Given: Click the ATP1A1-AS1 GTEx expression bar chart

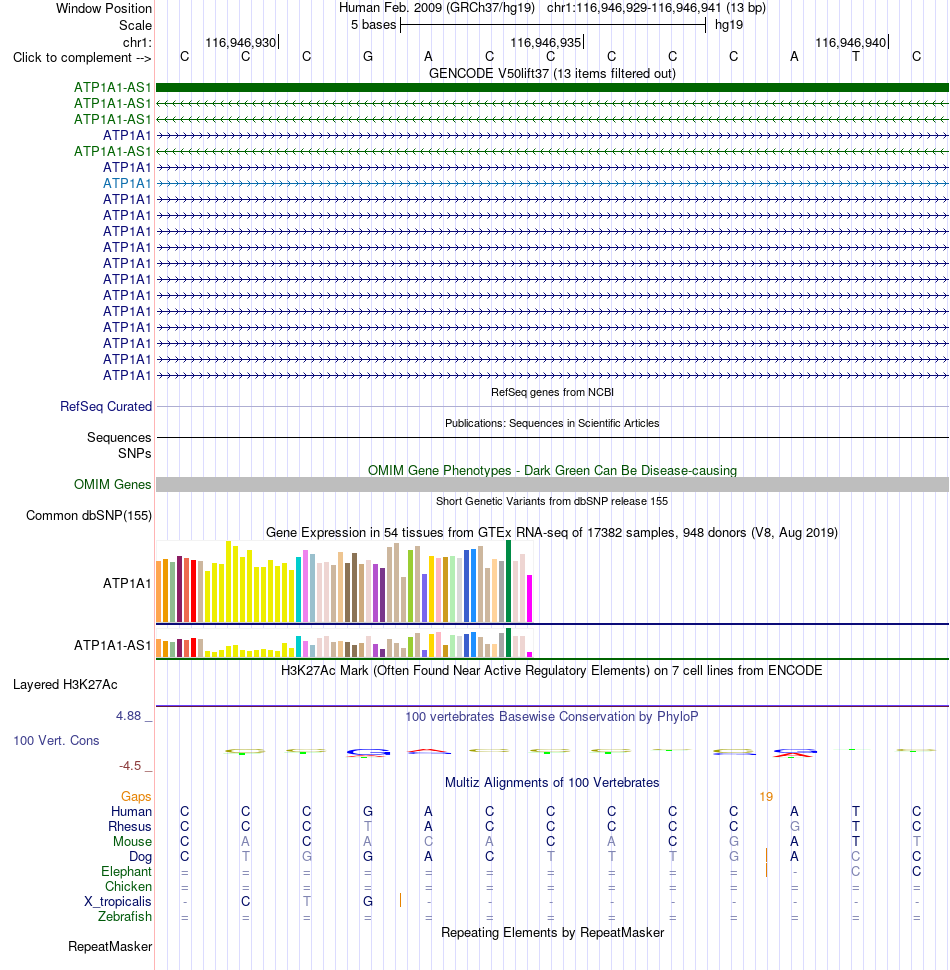Looking at the screenshot, I should coord(344,643).
